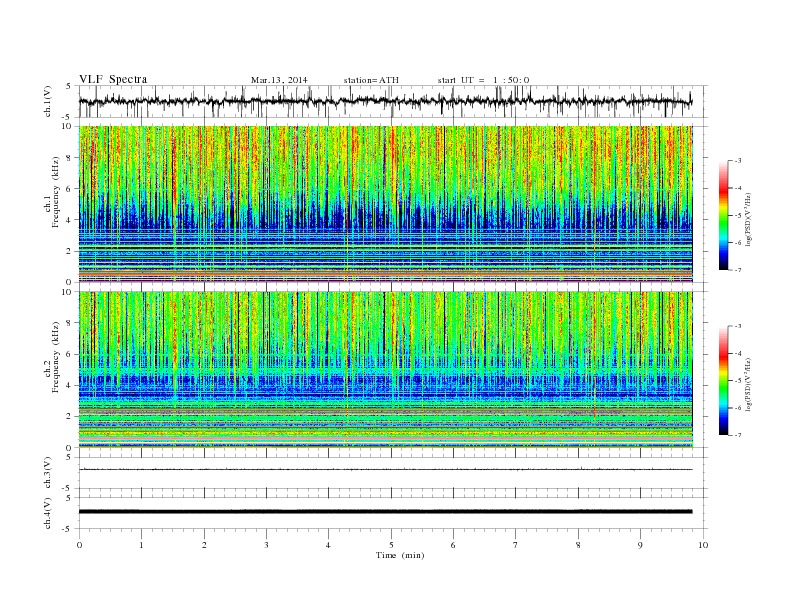Click time axis tick label '0'
The height and width of the screenshot is (612, 792).
tap(79, 545)
